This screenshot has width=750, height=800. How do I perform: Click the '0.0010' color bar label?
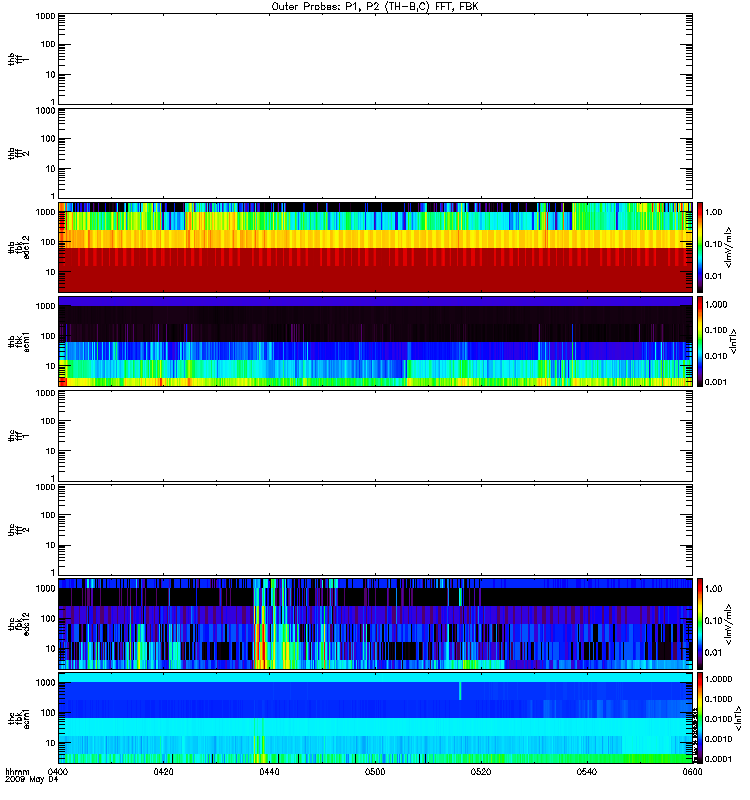coord(718,739)
